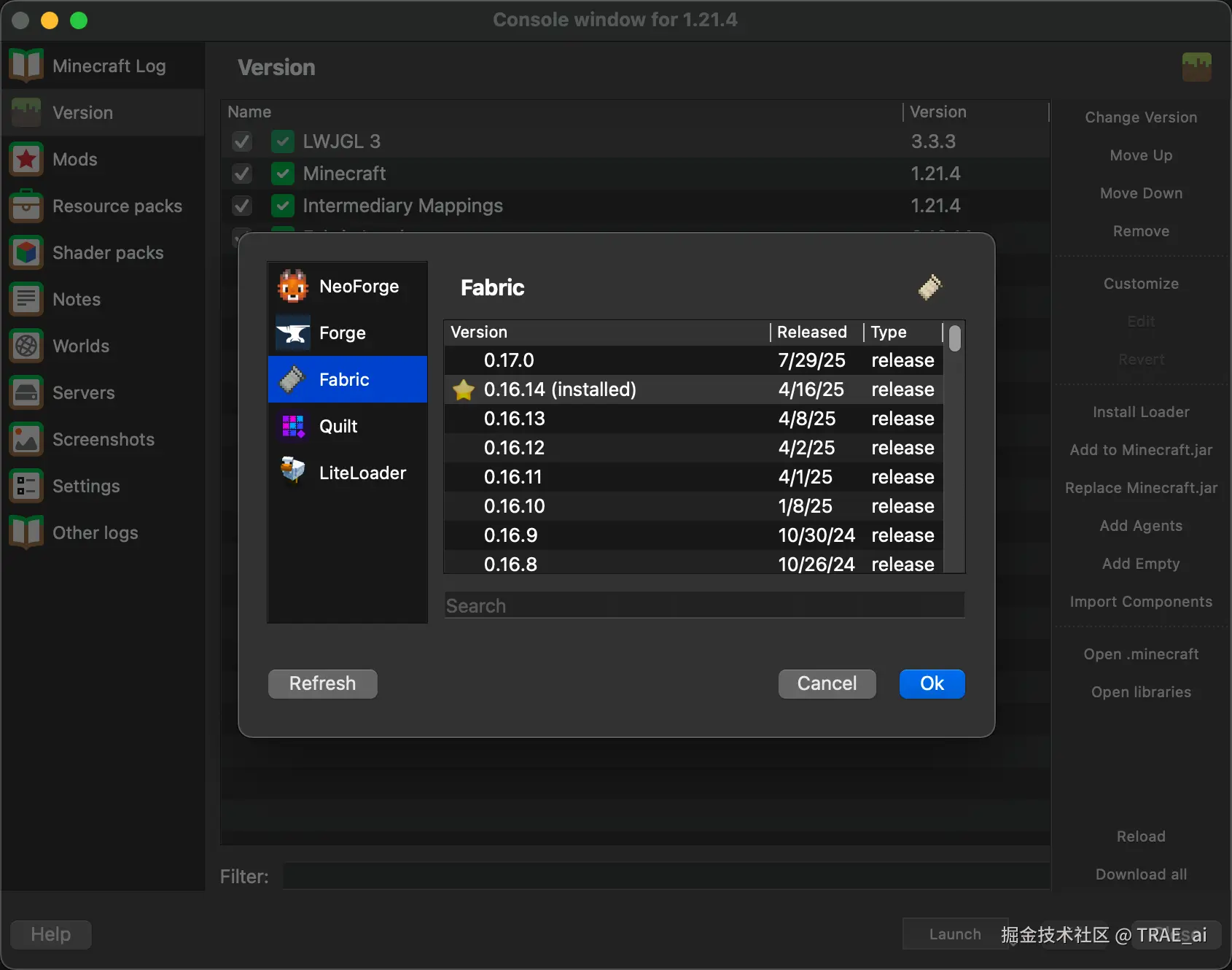
Task: Toggle left checkbox for Intermediary Mappings
Action: [242, 206]
